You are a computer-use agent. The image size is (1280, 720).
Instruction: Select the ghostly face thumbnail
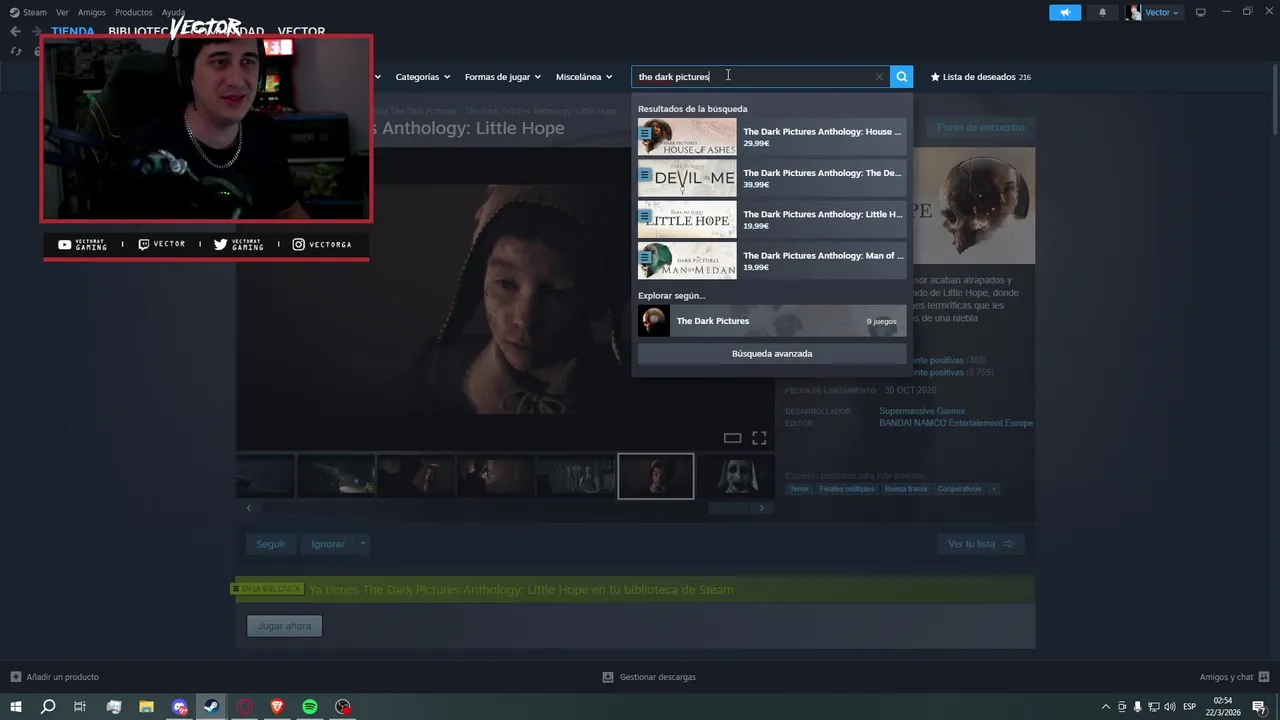pos(736,476)
